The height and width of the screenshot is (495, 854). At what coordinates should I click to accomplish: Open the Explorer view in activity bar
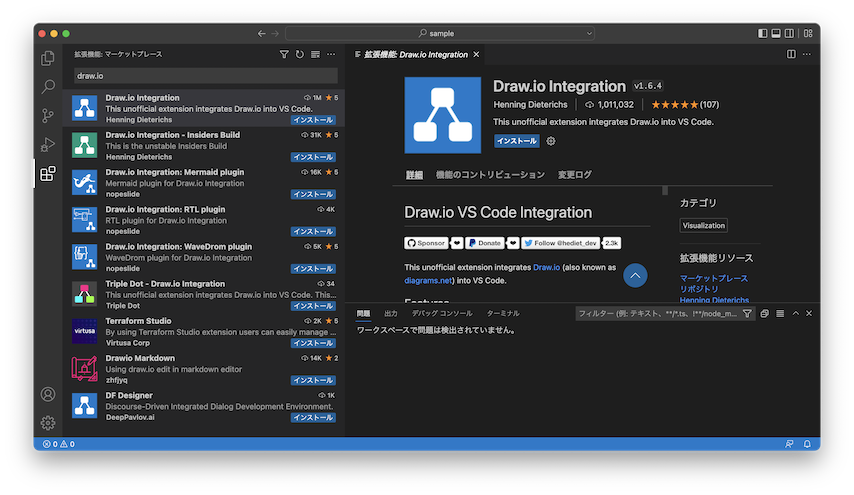pos(48,58)
